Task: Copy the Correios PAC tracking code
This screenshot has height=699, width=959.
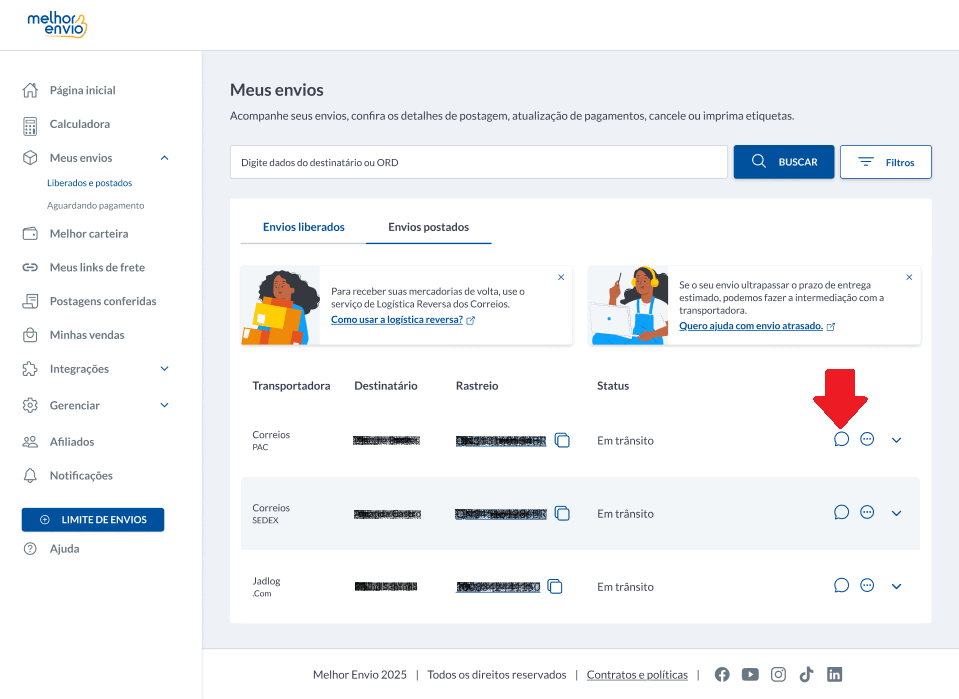Action: (562, 440)
